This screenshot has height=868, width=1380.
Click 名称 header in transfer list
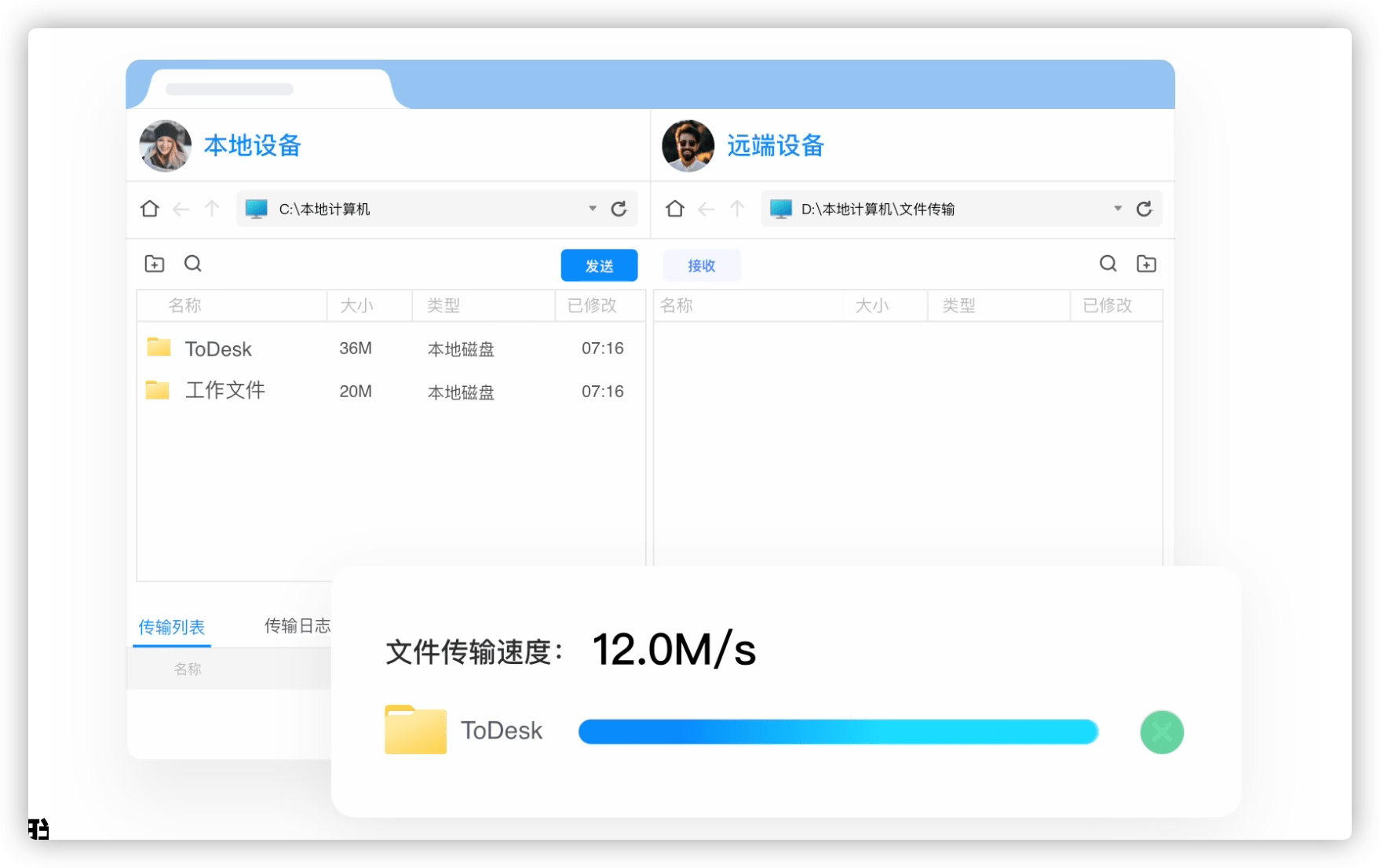click(188, 669)
